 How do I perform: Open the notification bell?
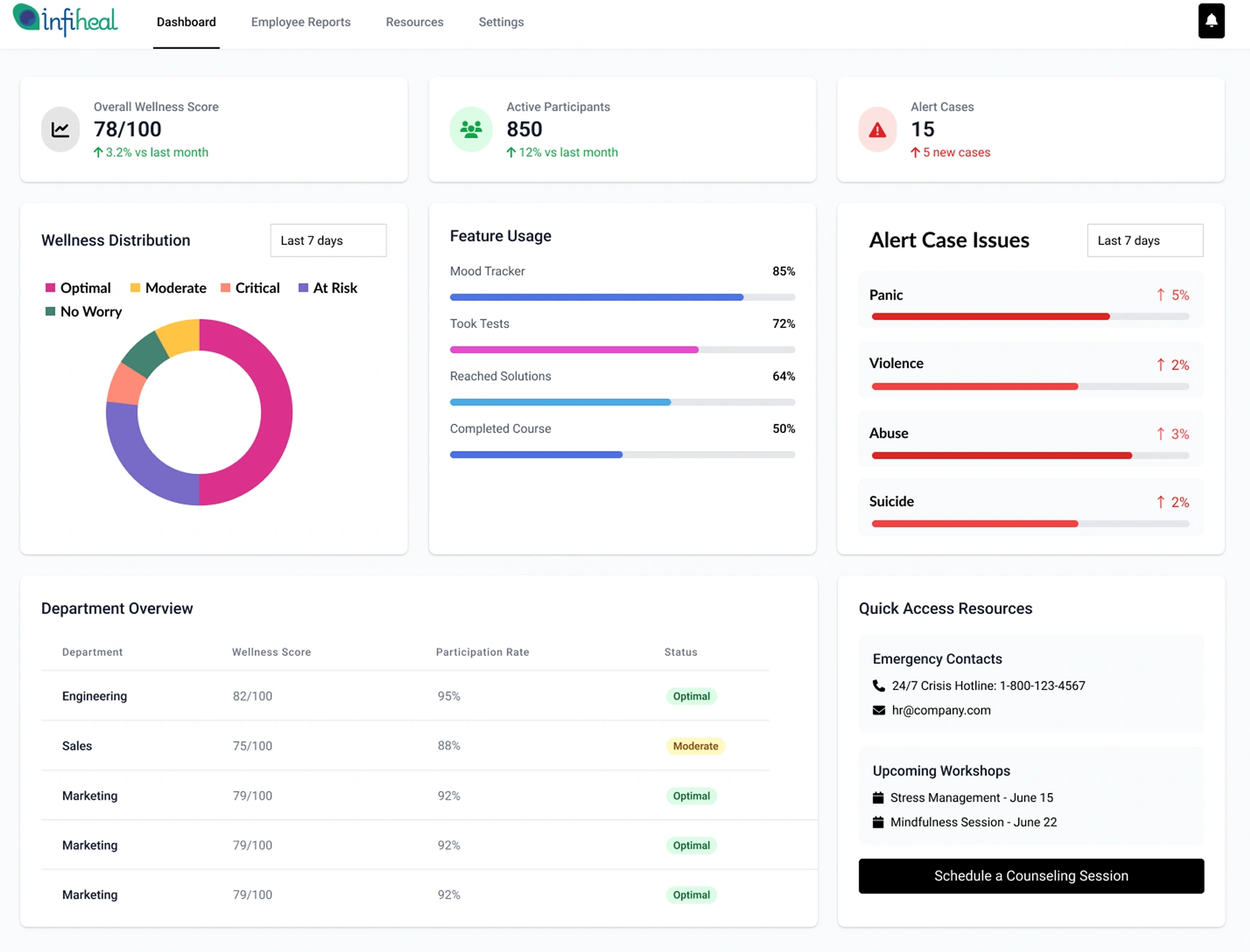[x=1212, y=21]
